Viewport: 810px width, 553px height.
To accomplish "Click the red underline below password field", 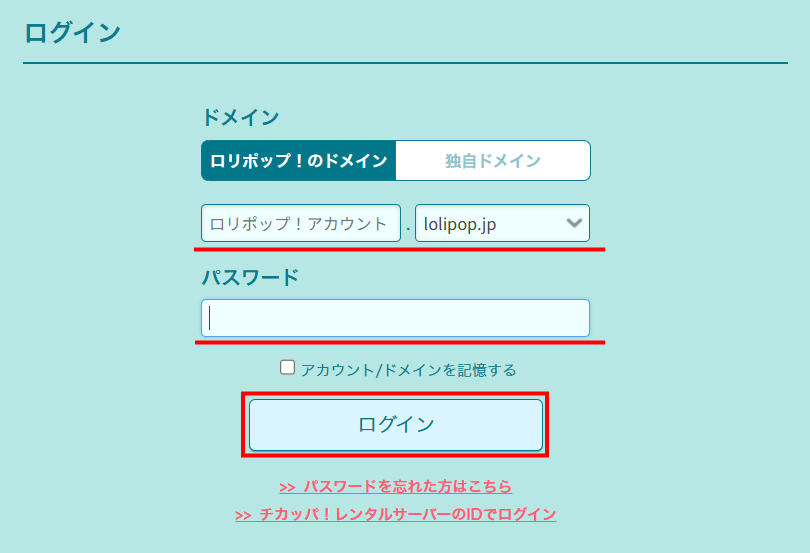I will [x=400, y=342].
